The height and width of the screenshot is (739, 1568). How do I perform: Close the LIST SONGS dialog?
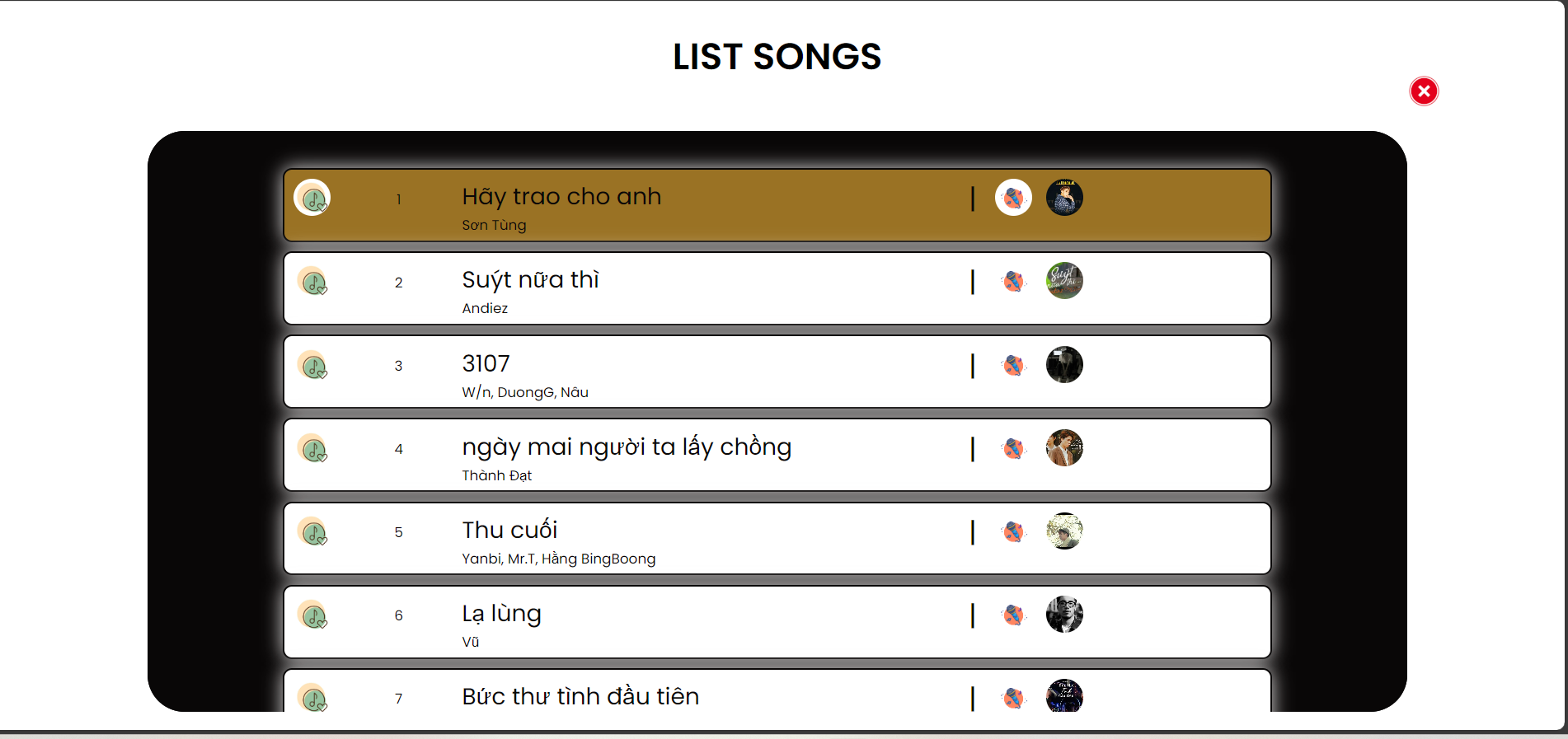[1424, 91]
